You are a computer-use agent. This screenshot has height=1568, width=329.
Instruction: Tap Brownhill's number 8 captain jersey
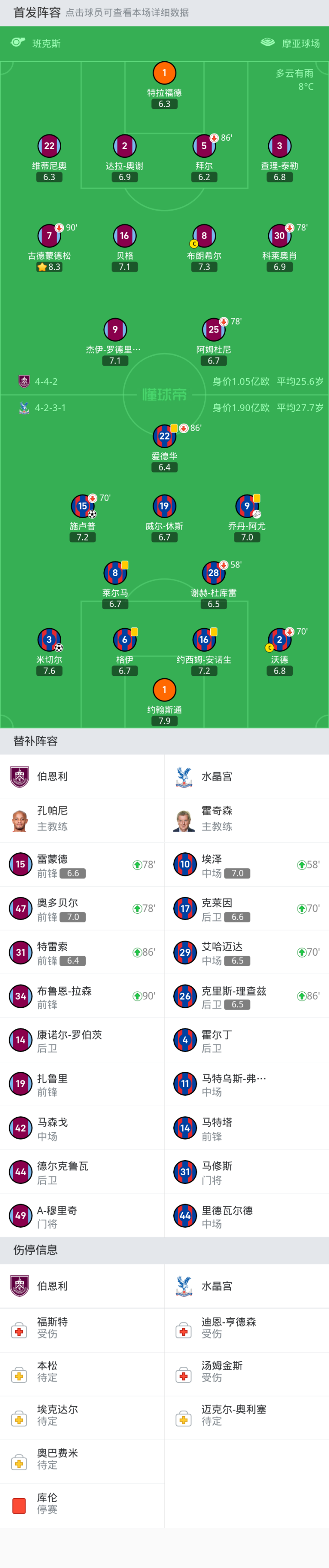pyautogui.click(x=204, y=235)
